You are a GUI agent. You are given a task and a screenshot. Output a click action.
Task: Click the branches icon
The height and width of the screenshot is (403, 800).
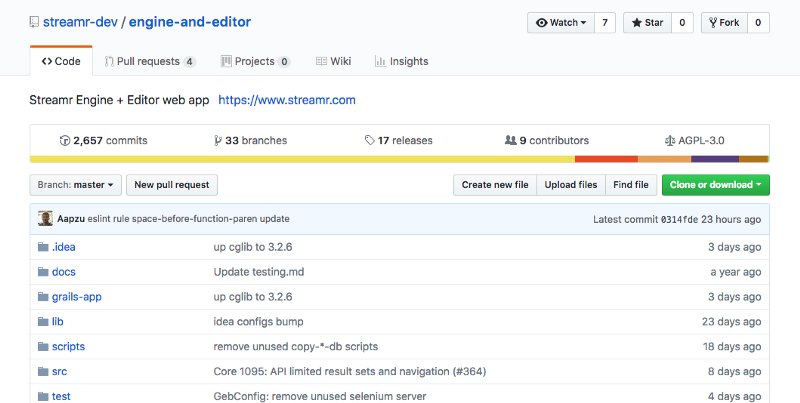click(x=218, y=140)
